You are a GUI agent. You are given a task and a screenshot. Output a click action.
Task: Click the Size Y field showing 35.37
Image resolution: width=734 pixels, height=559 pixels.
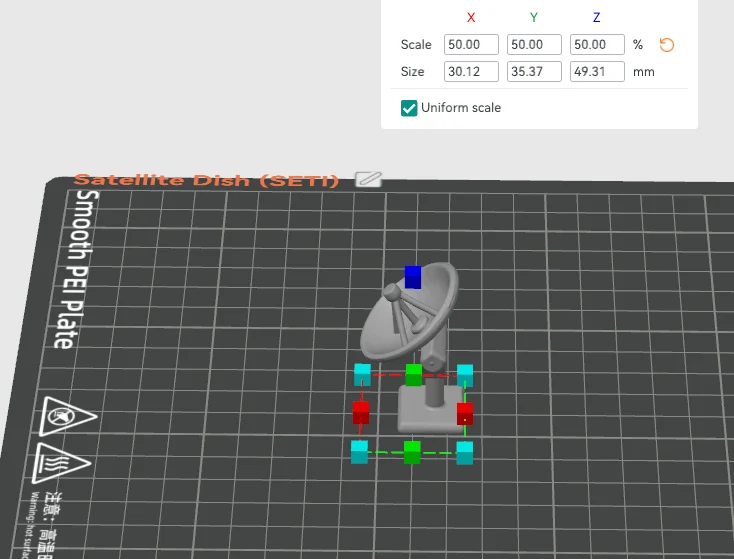pyautogui.click(x=534, y=72)
